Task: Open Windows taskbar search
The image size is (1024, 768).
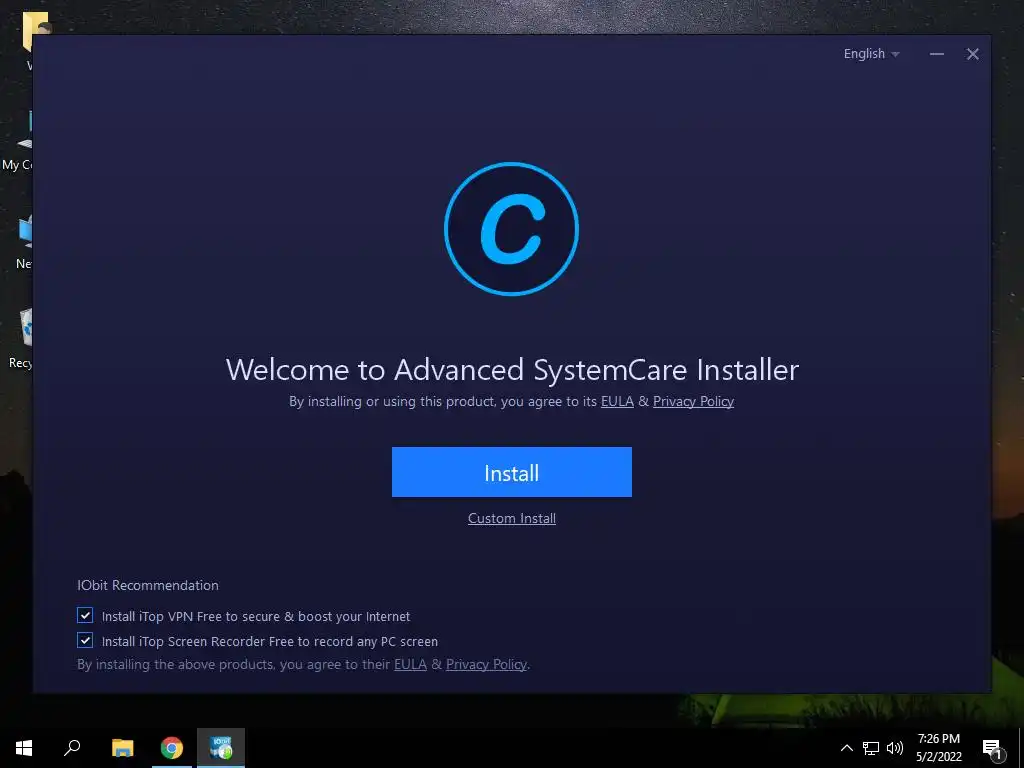Action: (x=72, y=748)
